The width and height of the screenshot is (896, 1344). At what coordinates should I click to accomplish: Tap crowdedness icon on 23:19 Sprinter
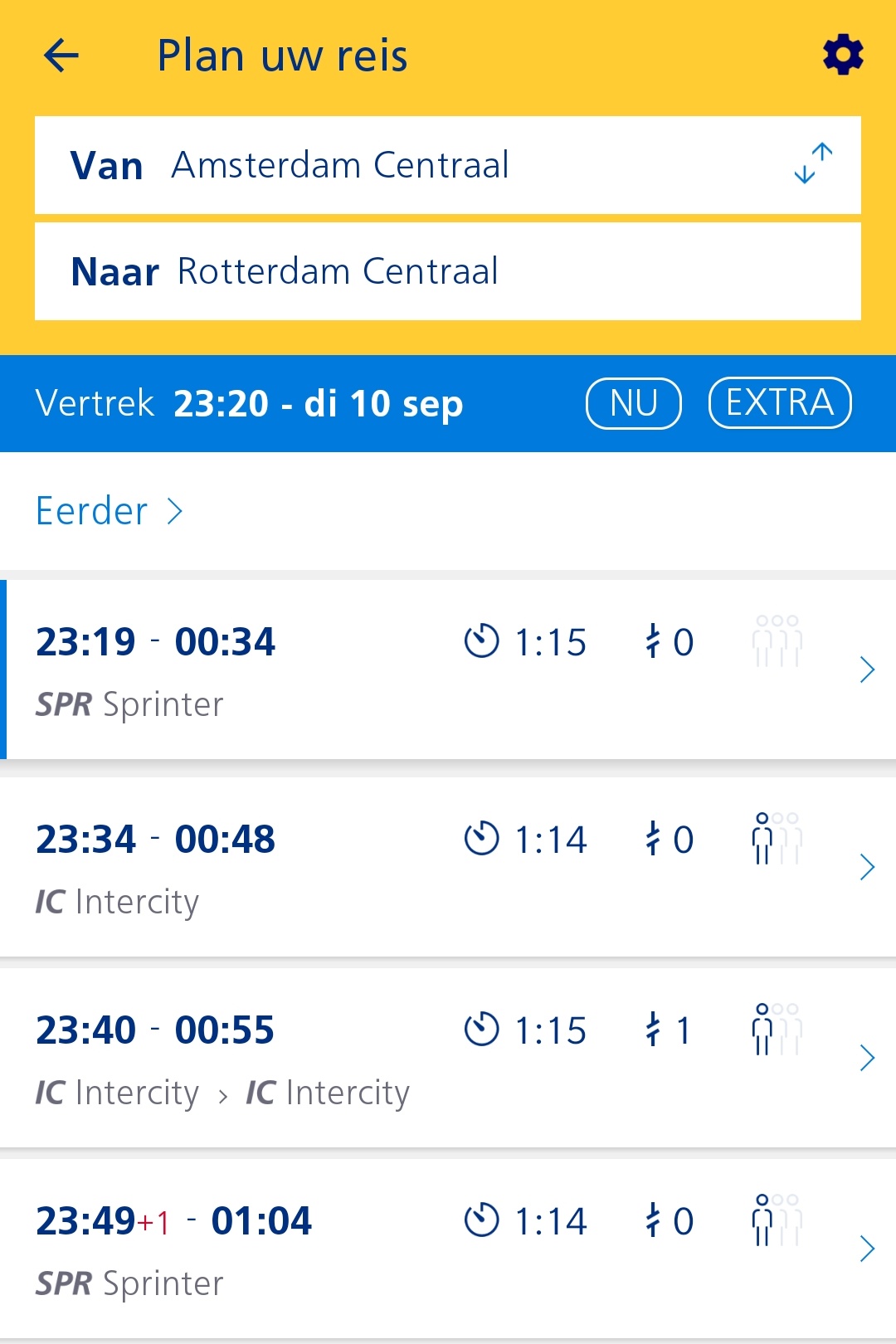click(777, 641)
